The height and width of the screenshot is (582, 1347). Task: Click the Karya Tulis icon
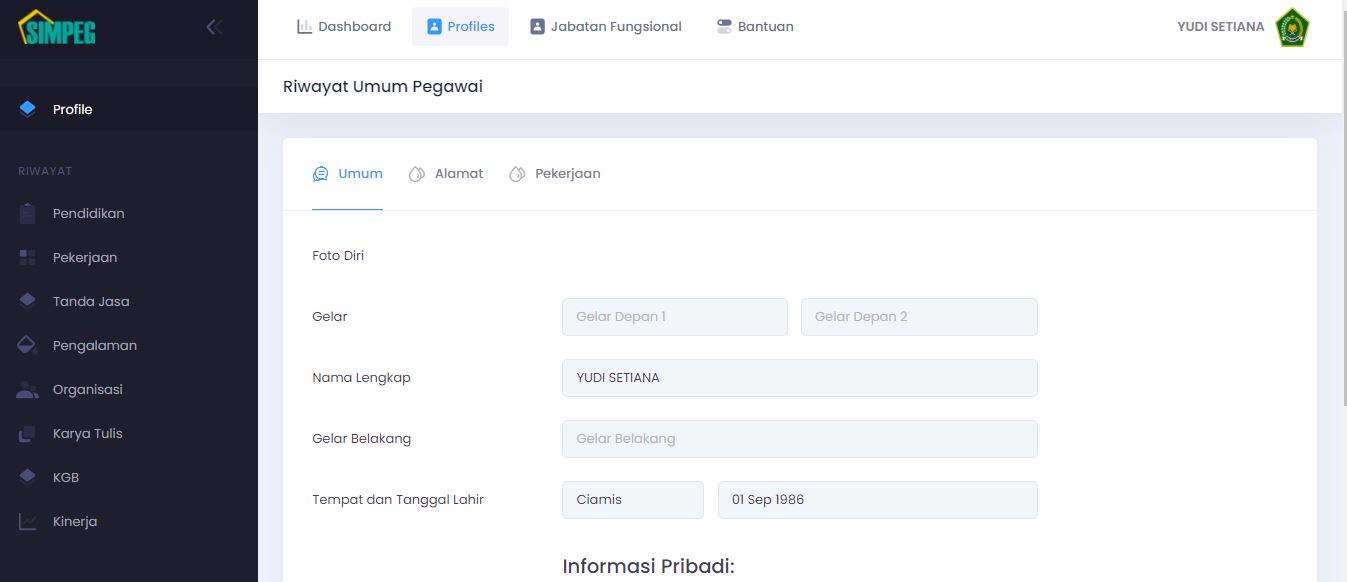point(27,433)
